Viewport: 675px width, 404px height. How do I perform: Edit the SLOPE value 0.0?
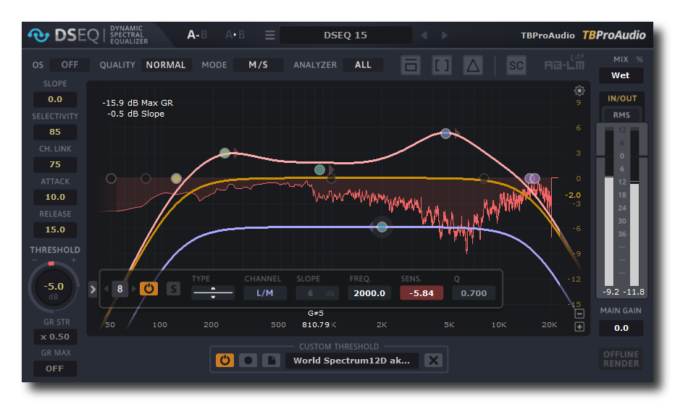coord(55,99)
